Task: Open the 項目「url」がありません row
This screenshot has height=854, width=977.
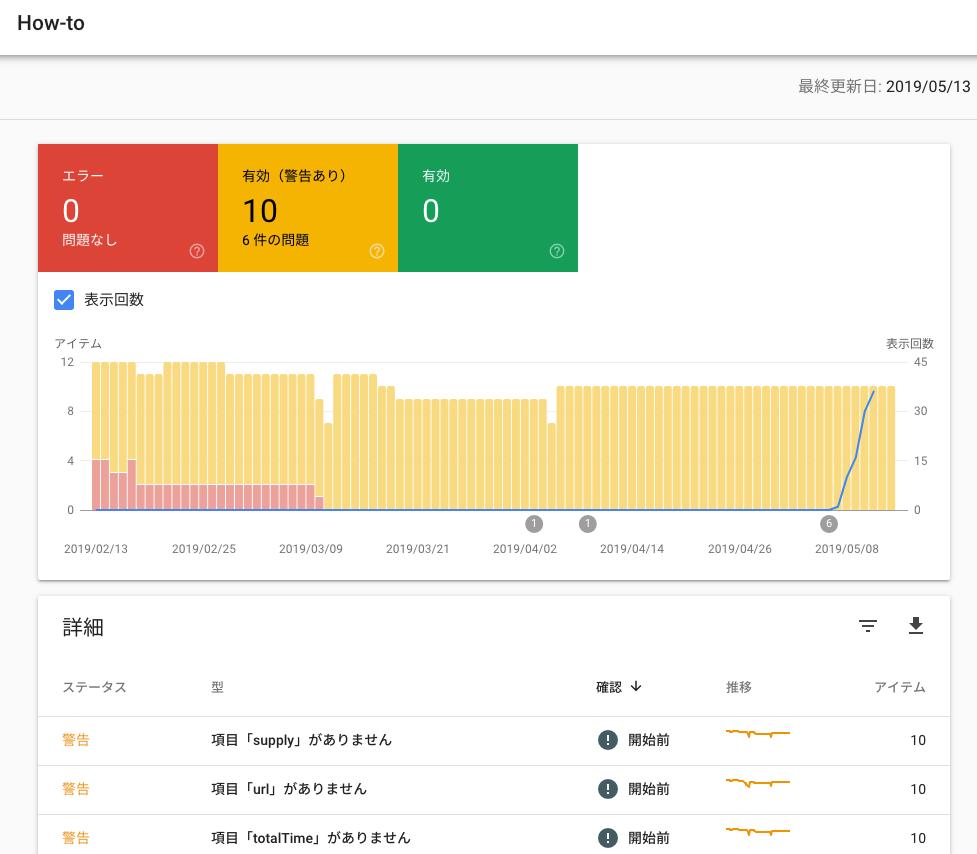Action: pos(494,789)
